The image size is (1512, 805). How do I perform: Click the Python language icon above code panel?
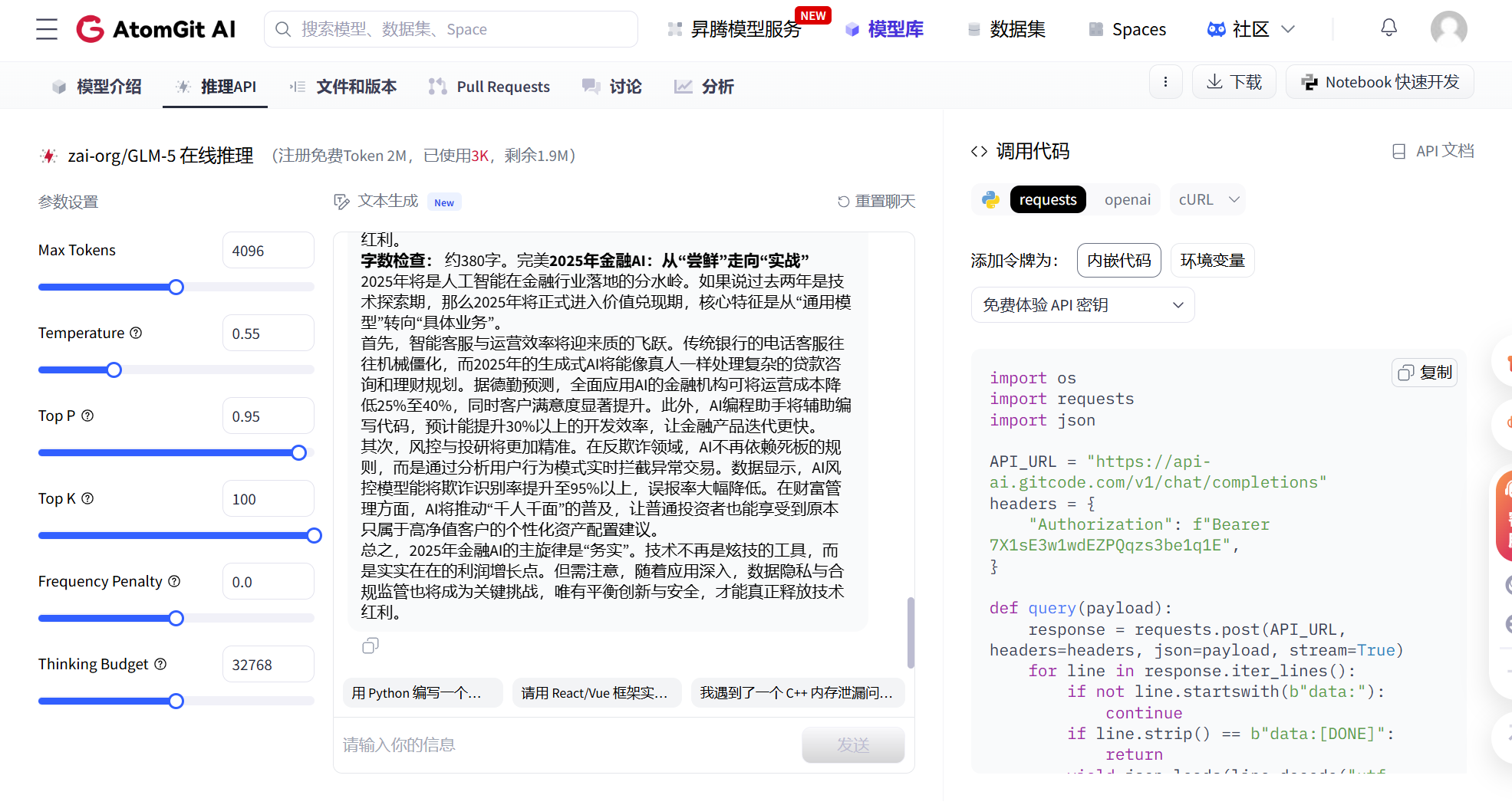(990, 199)
